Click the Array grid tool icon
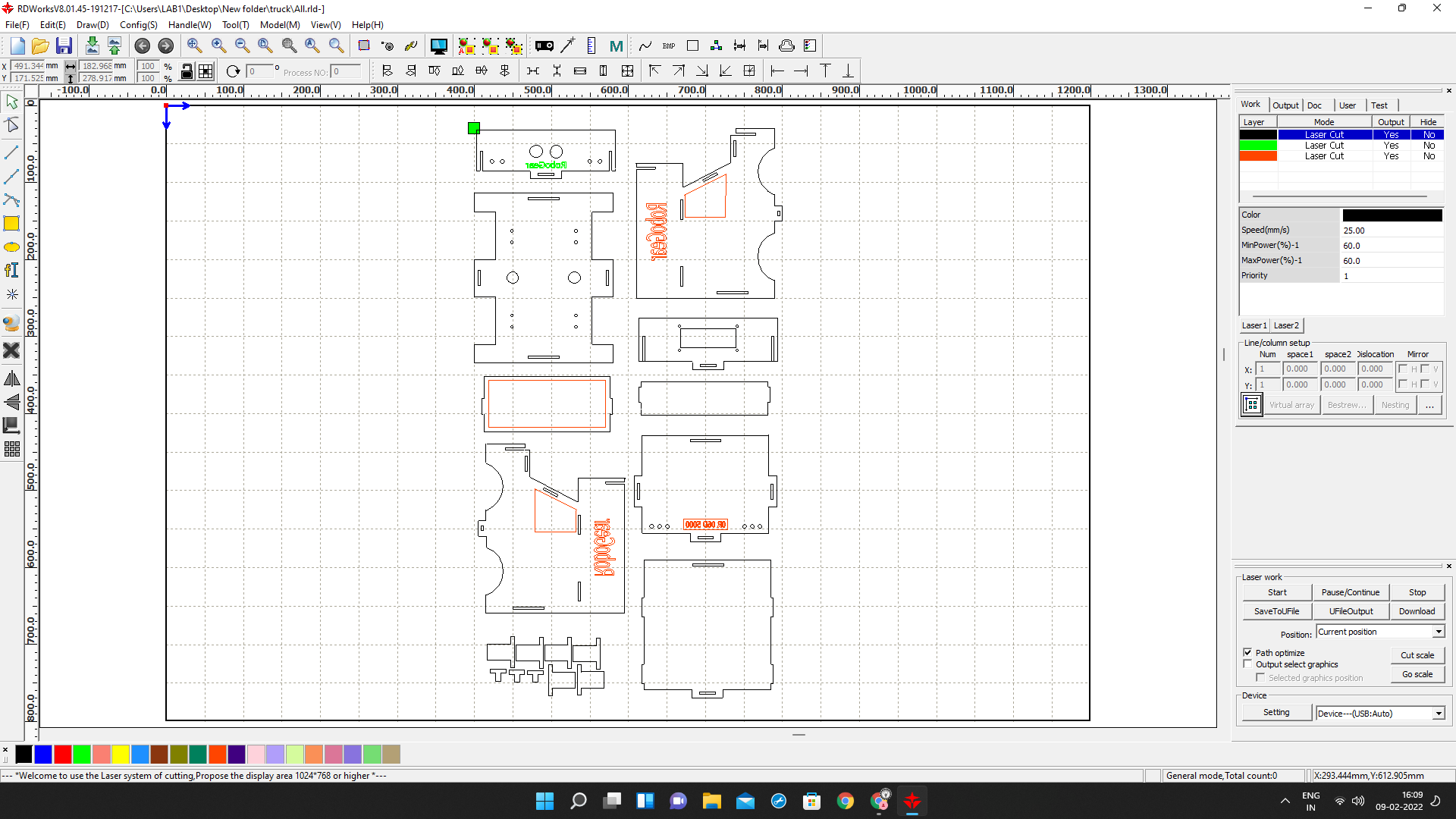The width and height of the screenshot is (1456, 819). (11, 450)
